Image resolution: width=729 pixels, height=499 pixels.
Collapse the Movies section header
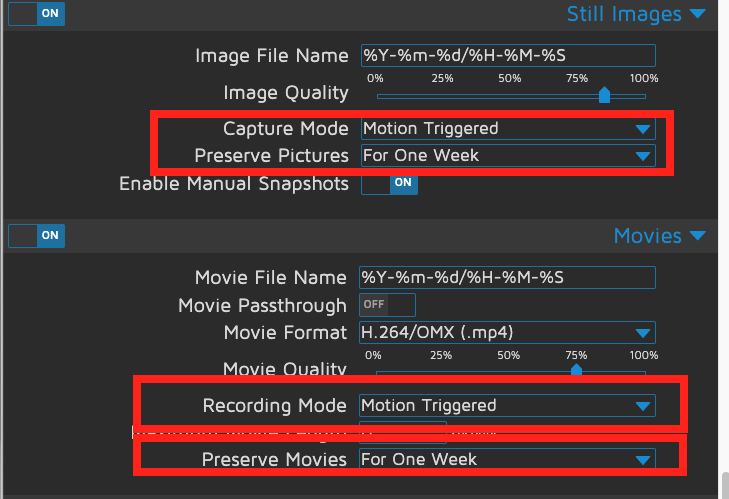point(647,236)
